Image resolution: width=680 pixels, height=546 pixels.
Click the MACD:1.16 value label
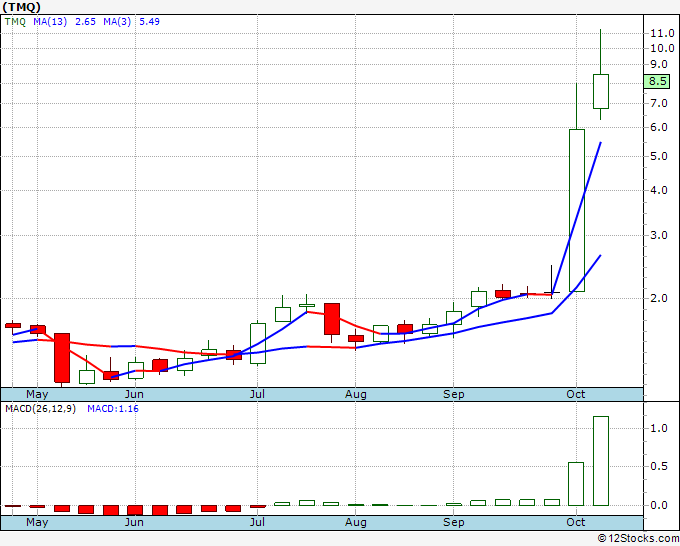pos(113,409)
